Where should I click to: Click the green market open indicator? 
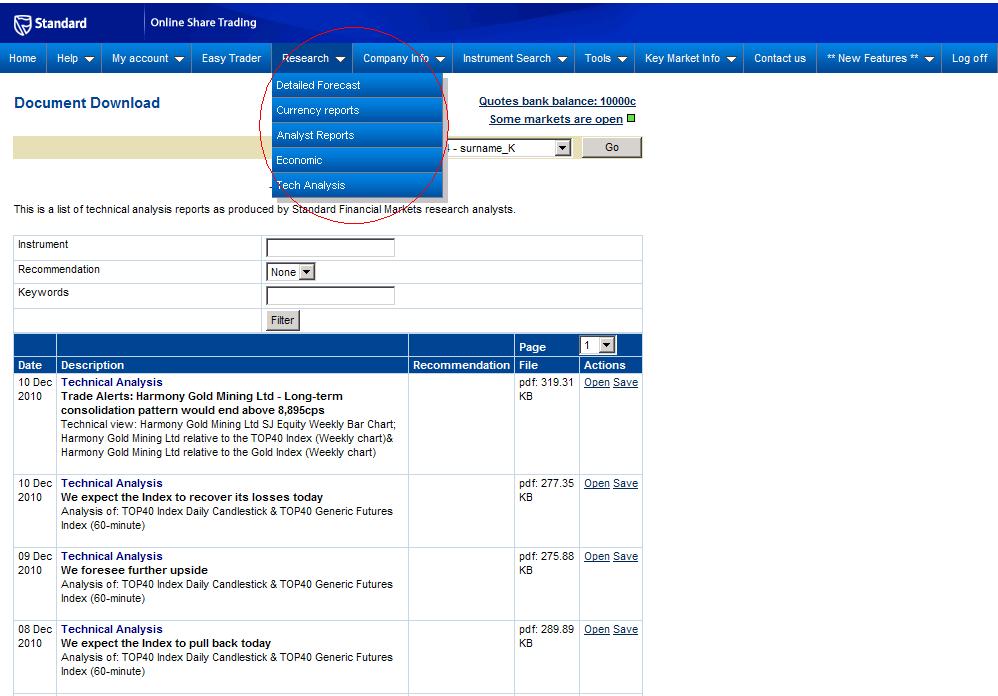[x=631, y=119]
